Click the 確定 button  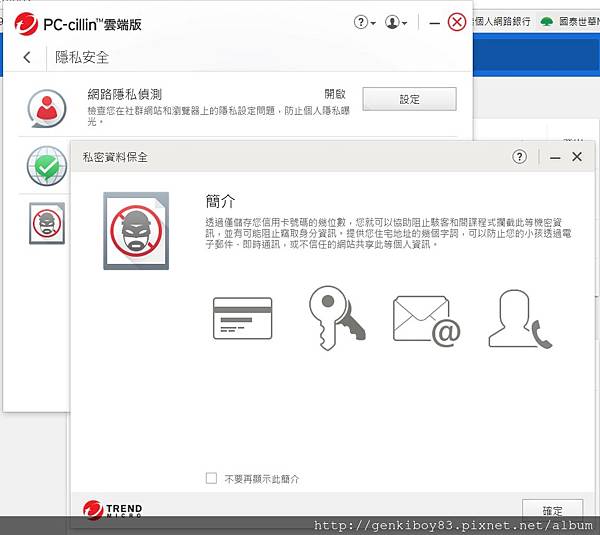pos(553,510)
